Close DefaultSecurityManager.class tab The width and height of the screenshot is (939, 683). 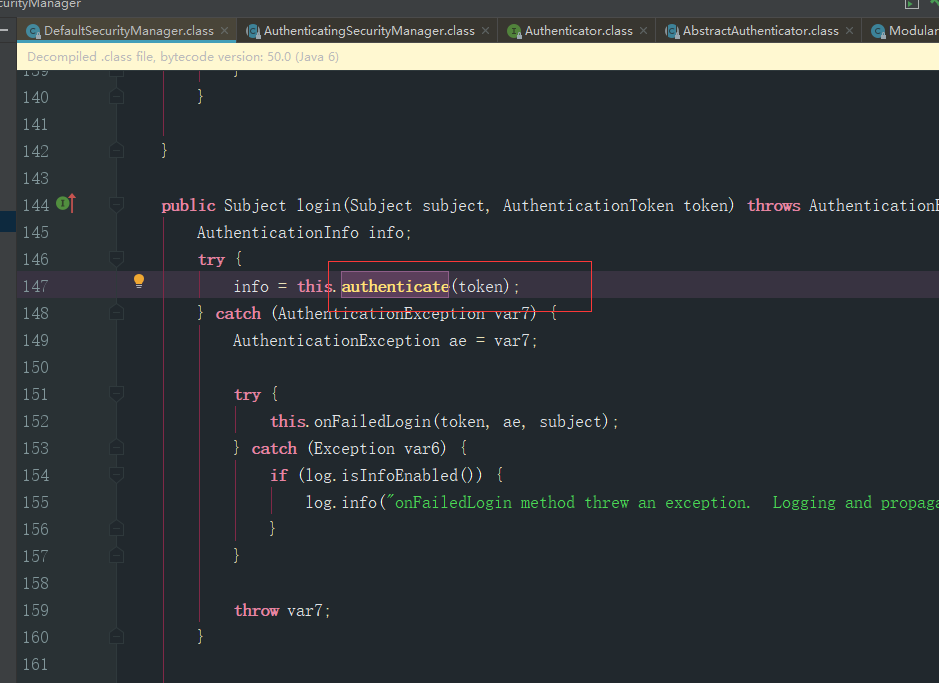click(x=224, y=31)
